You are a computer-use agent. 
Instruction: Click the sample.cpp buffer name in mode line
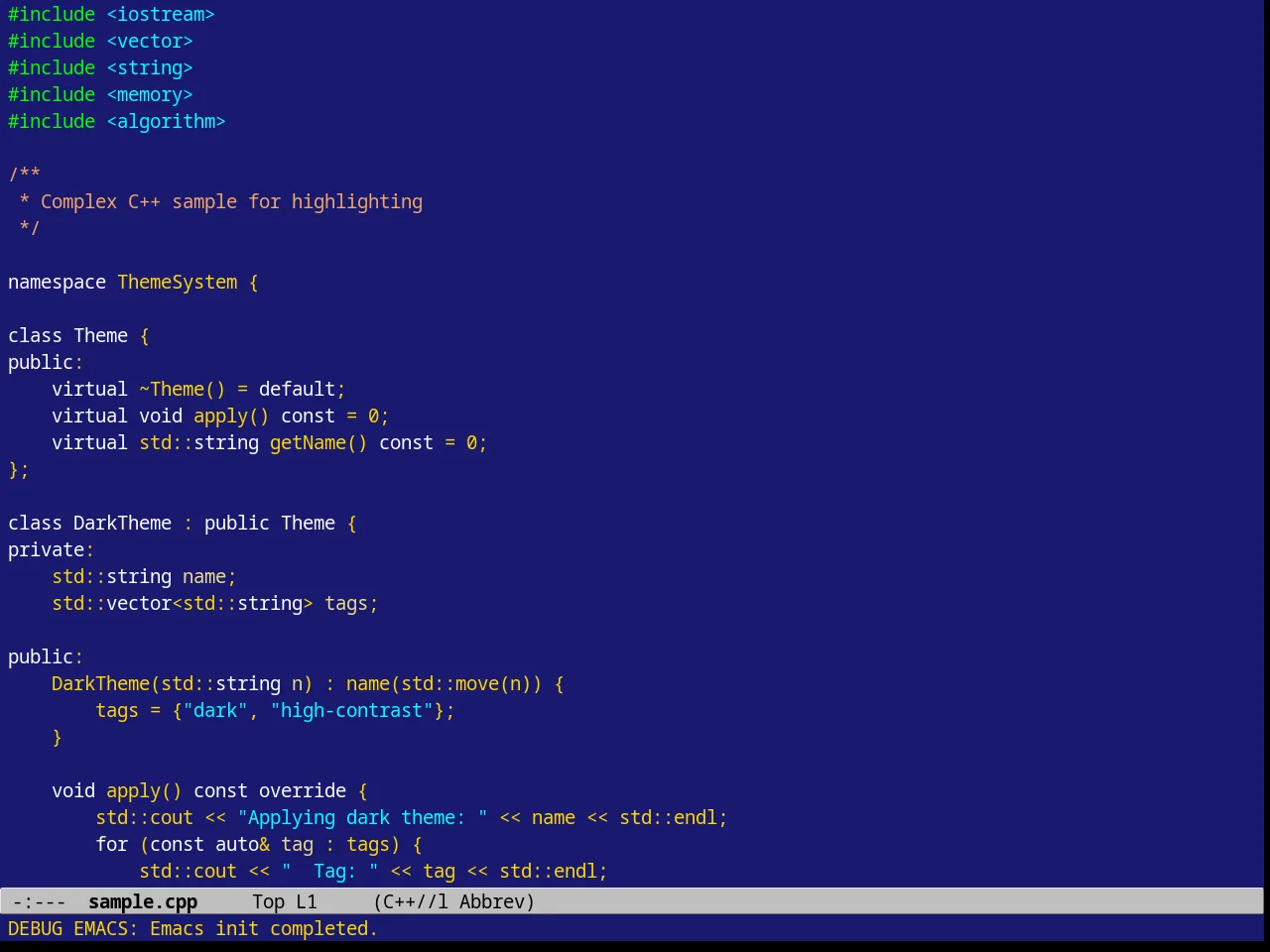pos(143,901)
